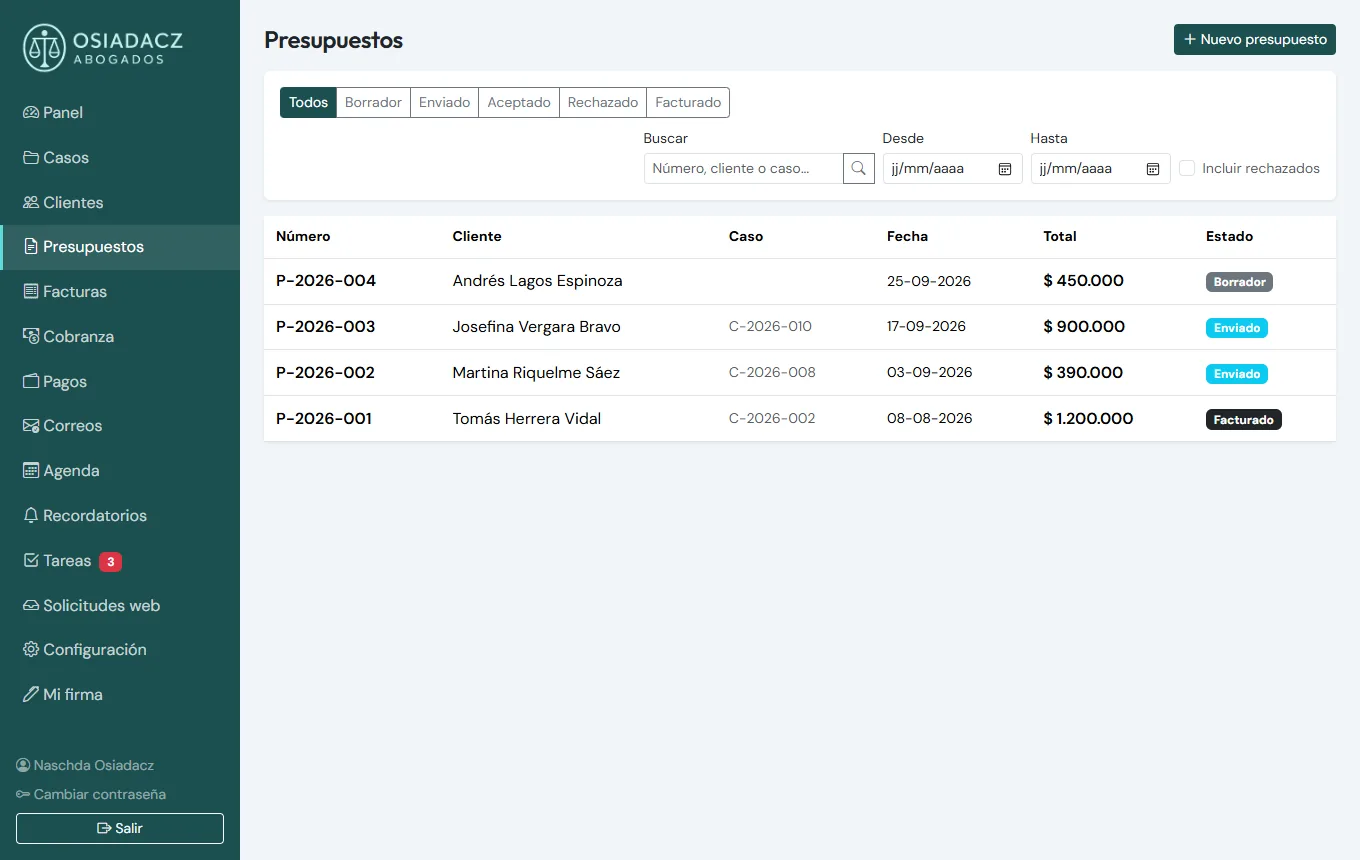Open the Desde date picker calendar icon

point(1005,169)
